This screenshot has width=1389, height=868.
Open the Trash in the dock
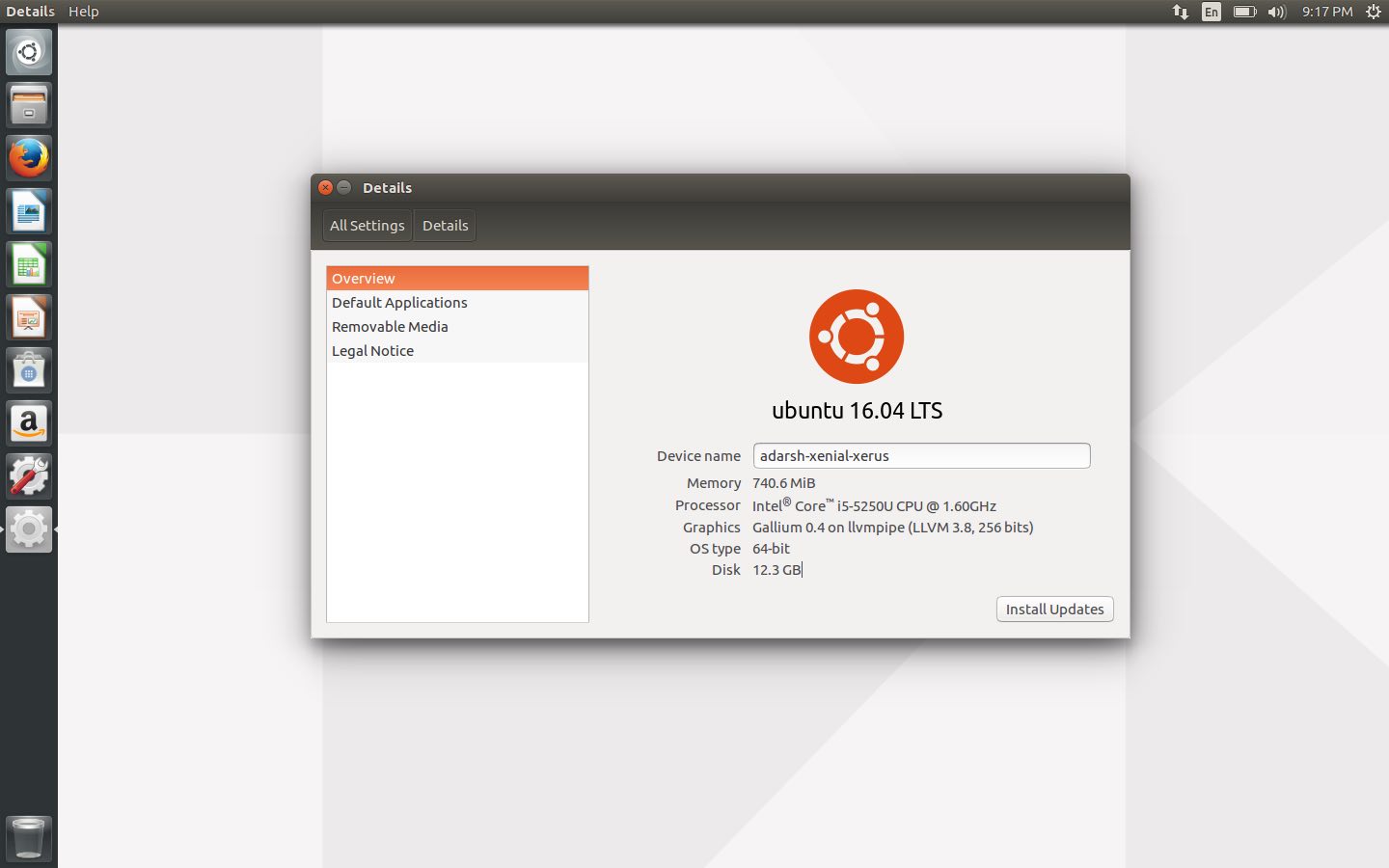tap(29, 838)
